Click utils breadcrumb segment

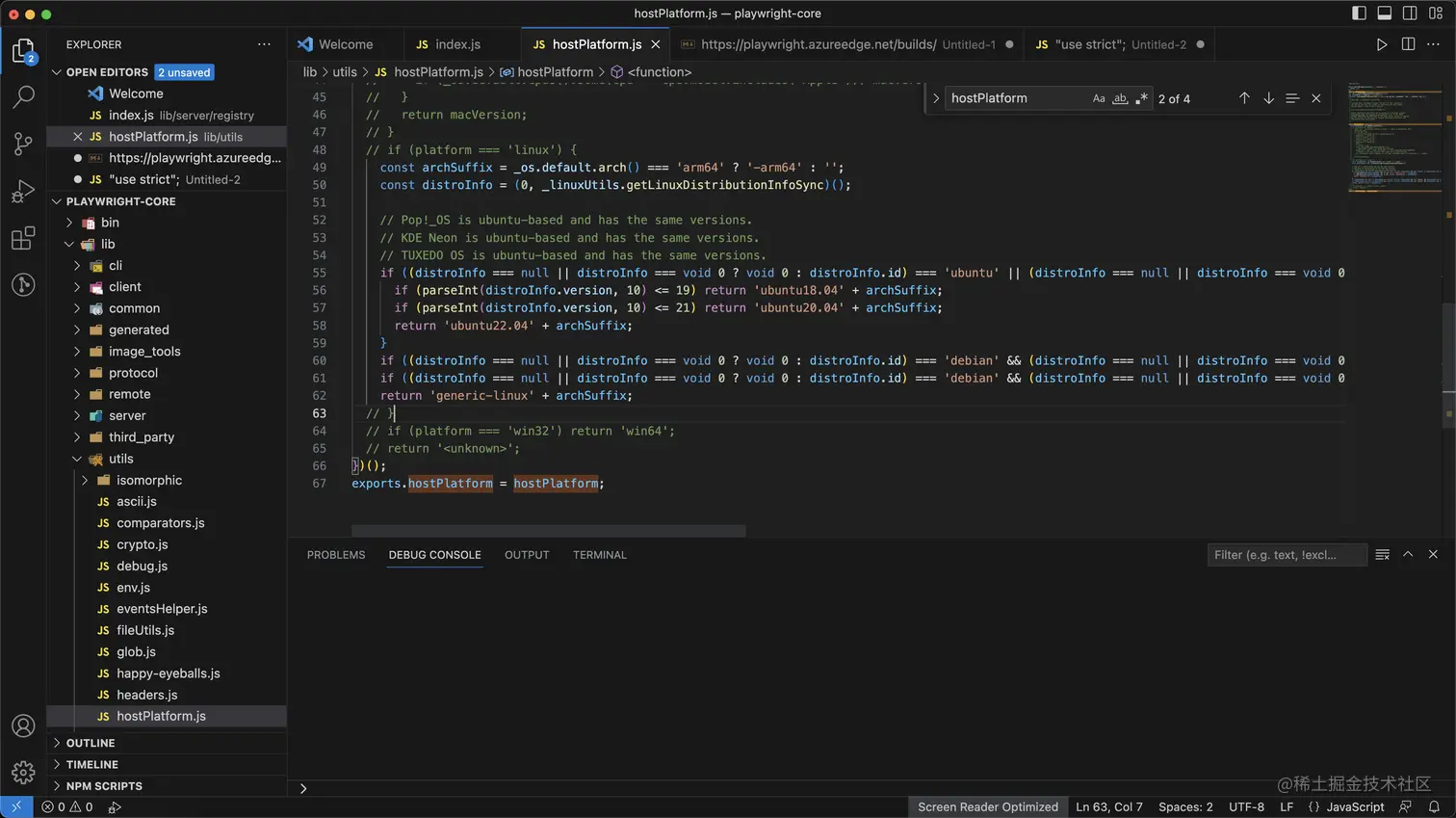[345, 72]
